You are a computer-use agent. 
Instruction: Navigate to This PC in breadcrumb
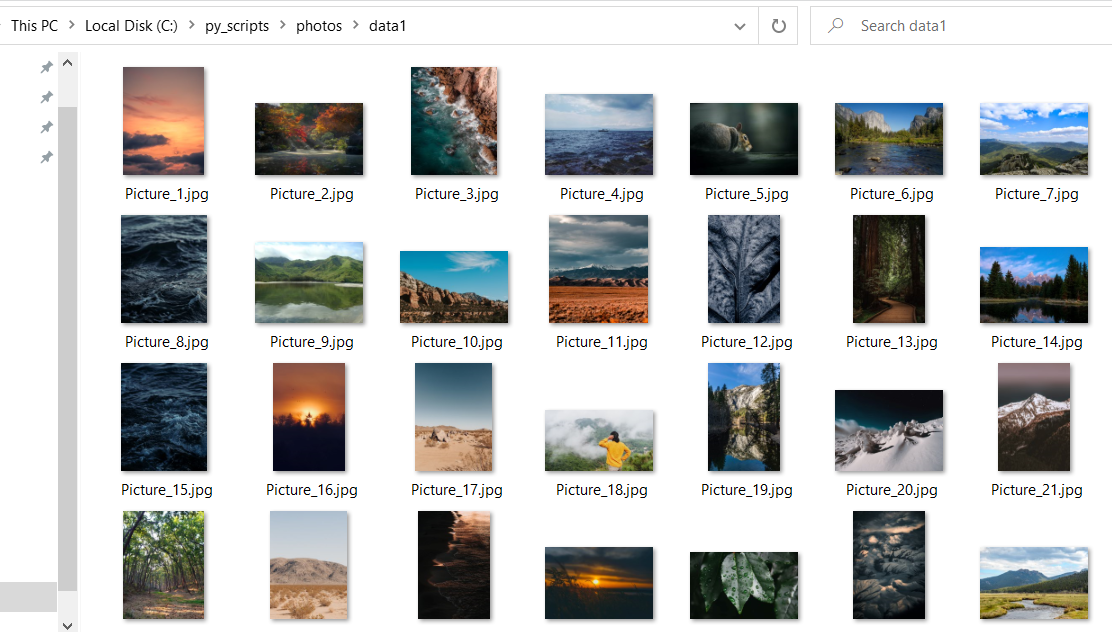pos(34,26)
